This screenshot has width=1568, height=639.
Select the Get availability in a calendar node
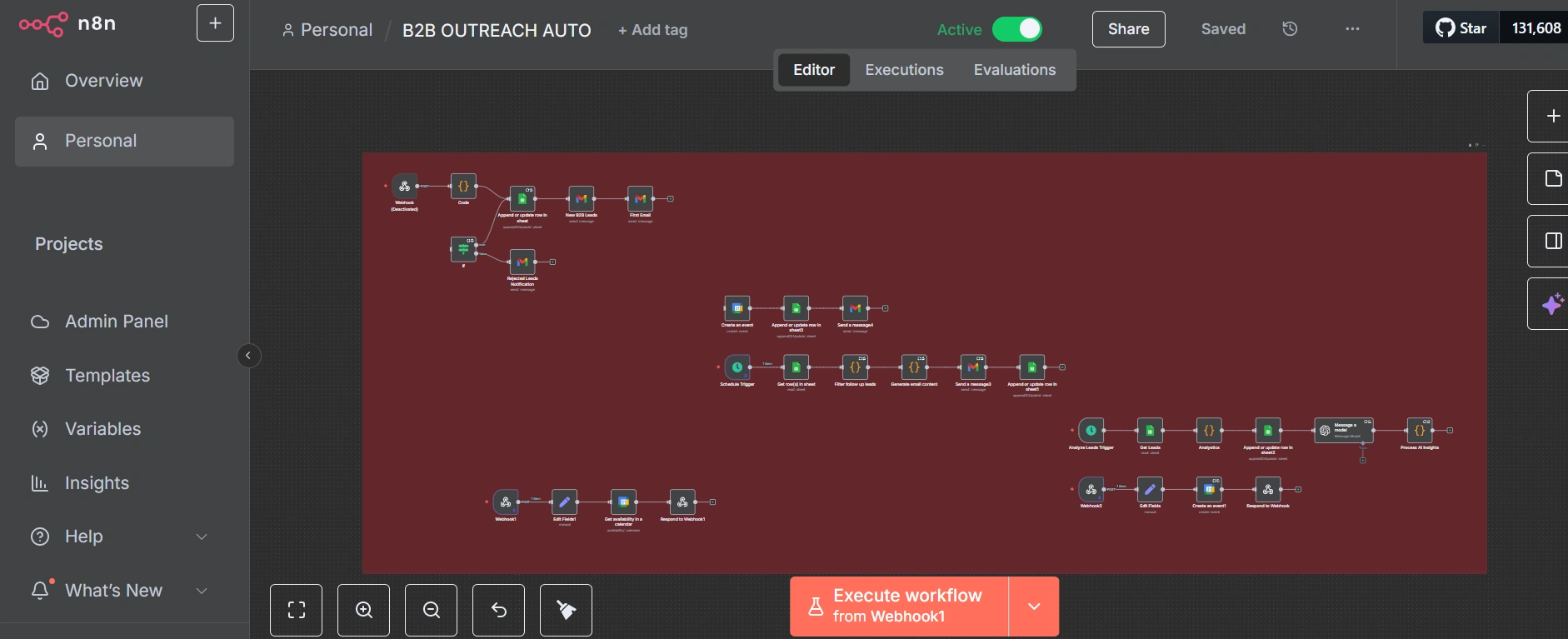[x=623, y=502]
